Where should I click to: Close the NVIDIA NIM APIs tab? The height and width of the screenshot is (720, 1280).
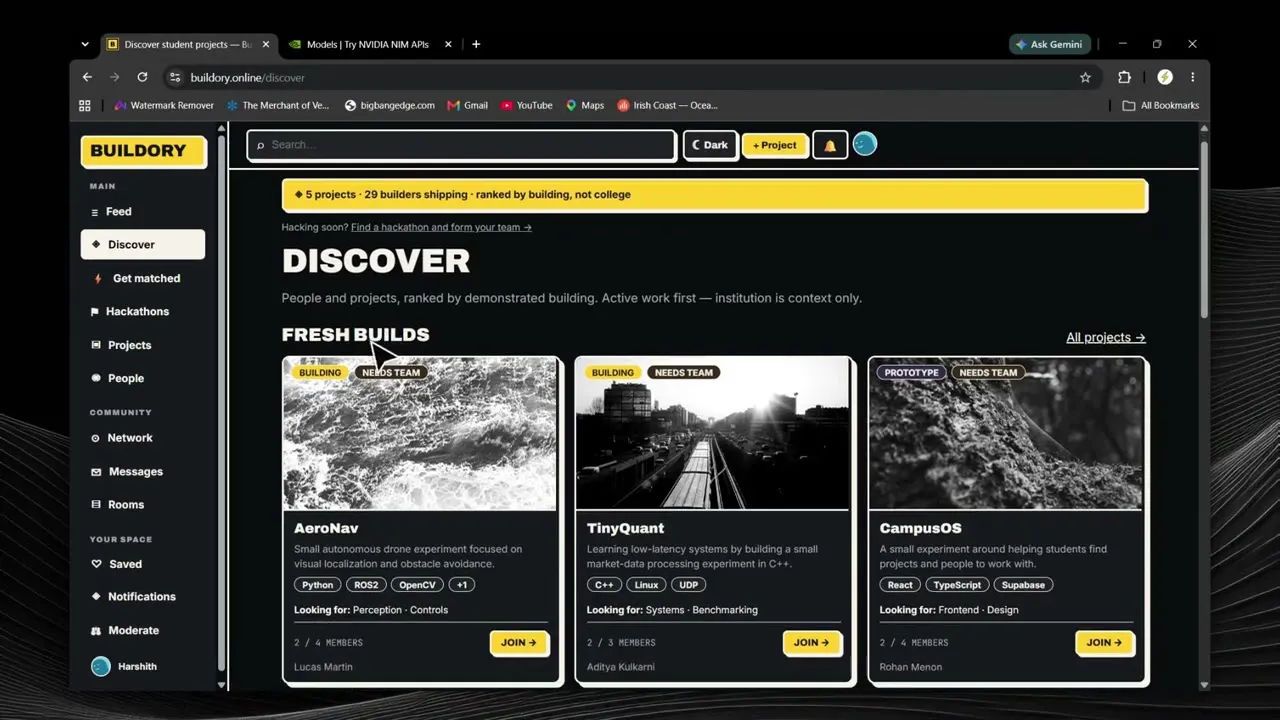click(448, 44)
